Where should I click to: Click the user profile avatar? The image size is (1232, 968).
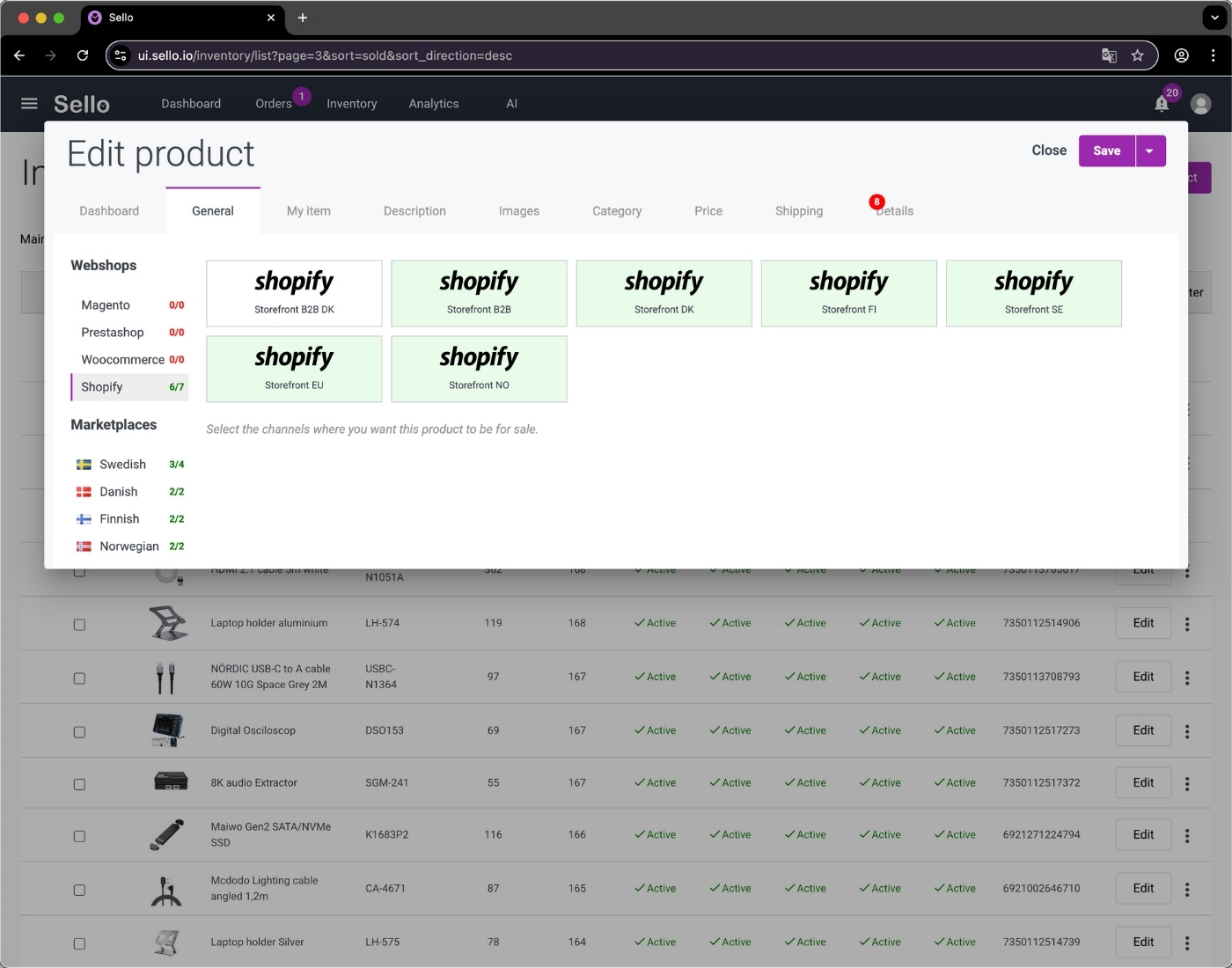(x=1200, y=103)
